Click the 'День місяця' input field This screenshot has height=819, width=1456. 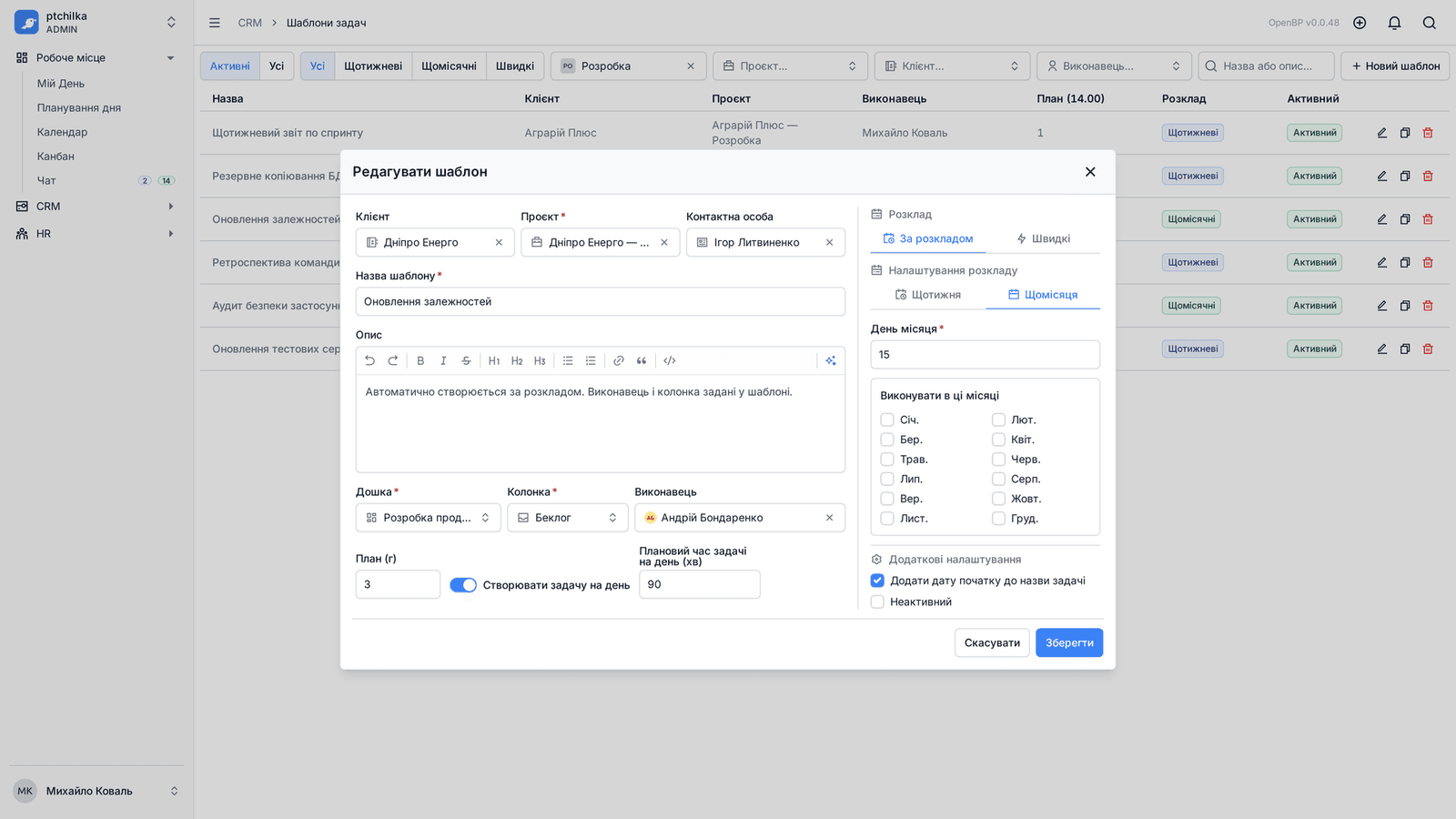pyautogui.click(x=986, y=355)
